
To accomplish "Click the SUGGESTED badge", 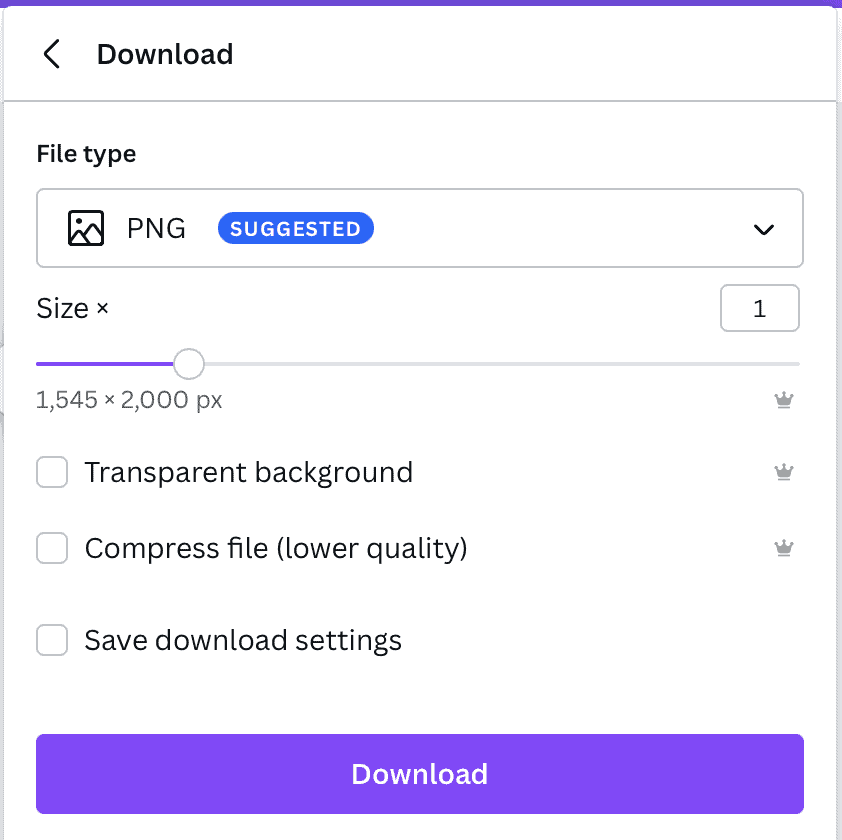I will [295, 228].
